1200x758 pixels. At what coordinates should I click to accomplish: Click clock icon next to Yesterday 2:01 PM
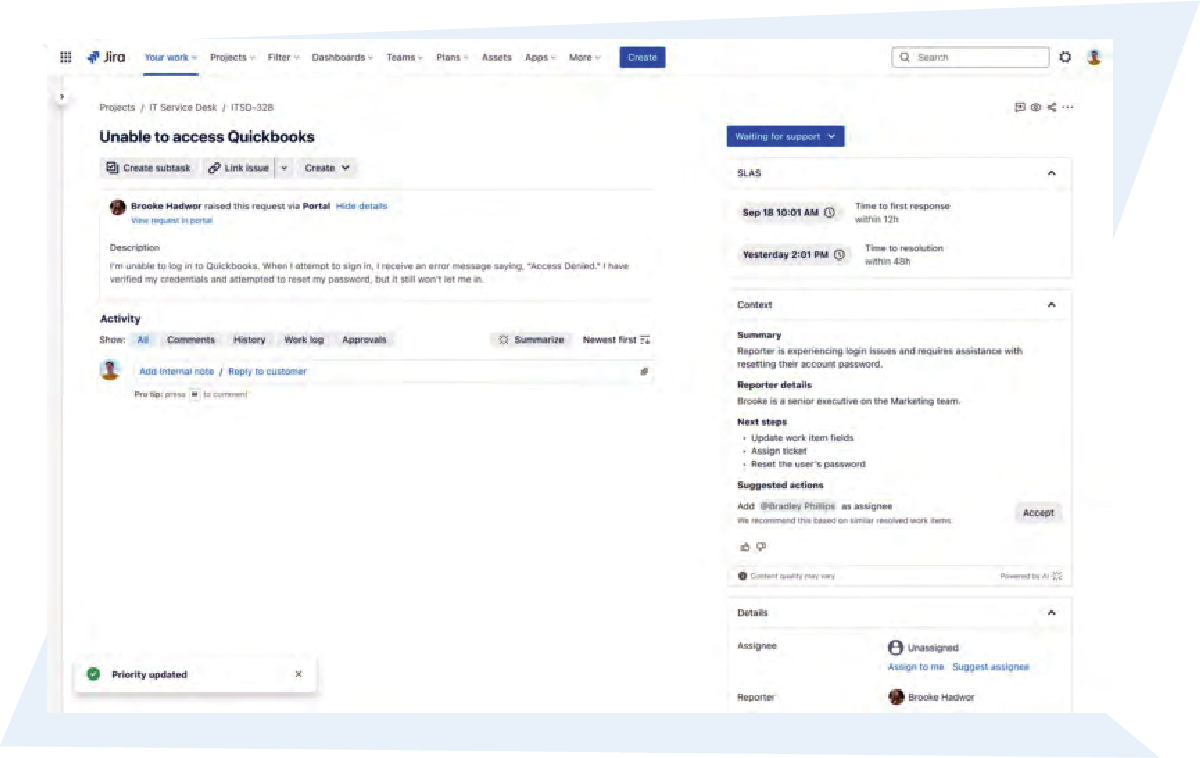point(839,255)
